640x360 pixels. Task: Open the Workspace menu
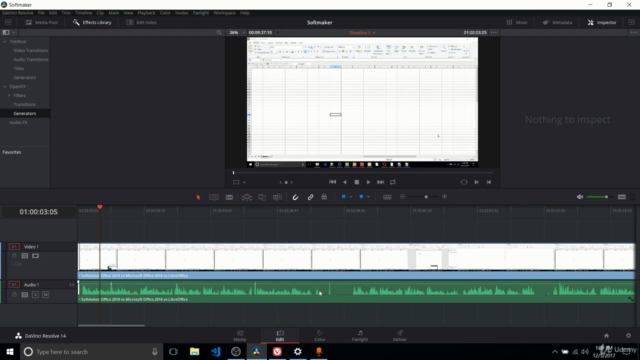pos(224,13)
